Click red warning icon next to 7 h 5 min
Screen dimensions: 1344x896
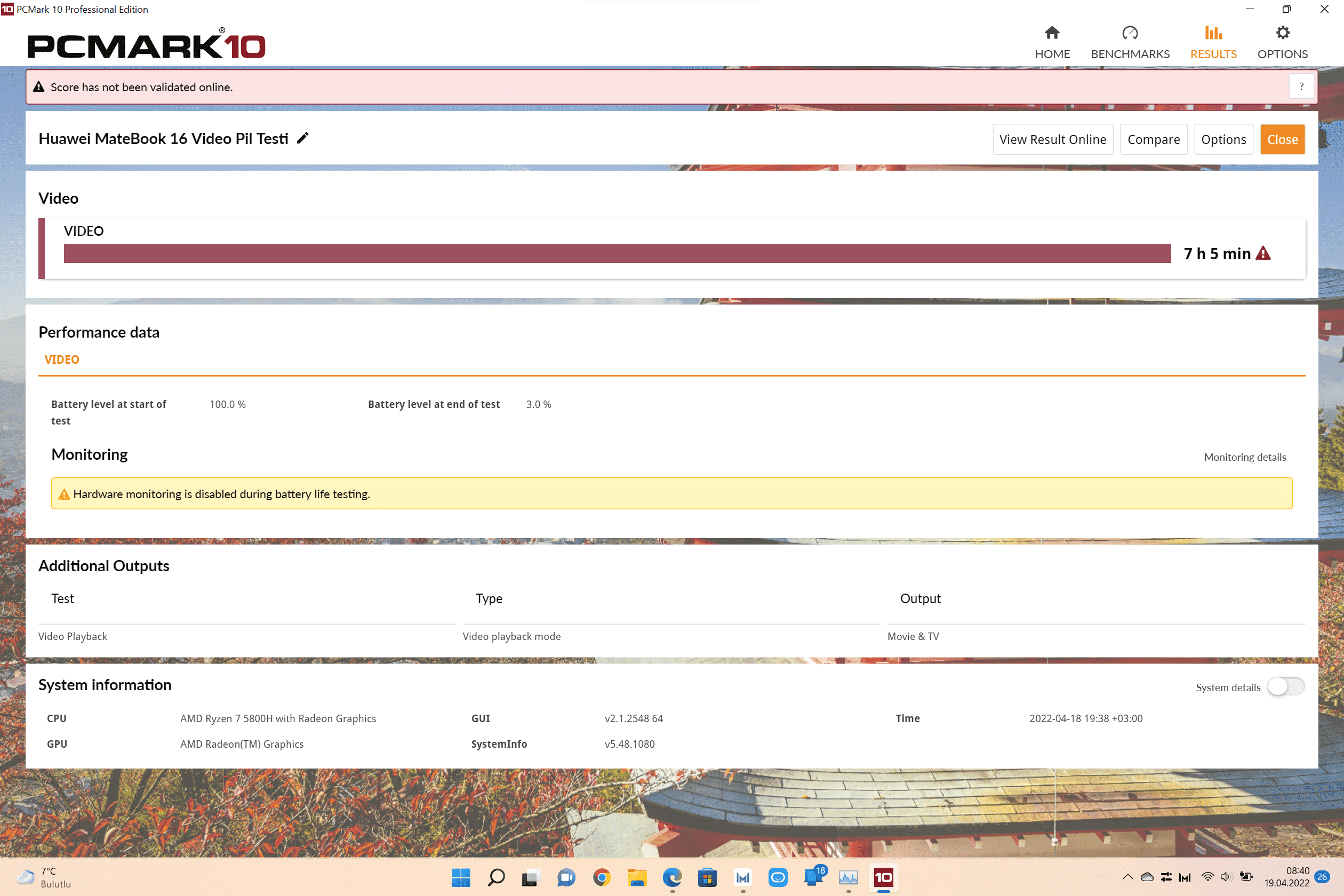[1263, 253]
